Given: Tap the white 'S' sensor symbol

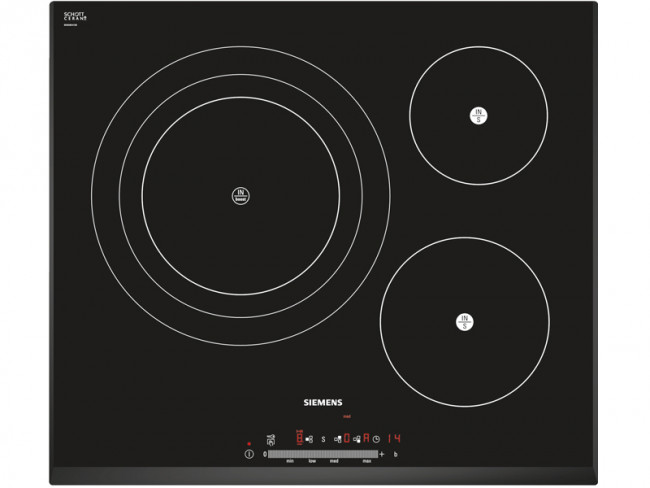Looking at the screenshot, I should (323, 439).
